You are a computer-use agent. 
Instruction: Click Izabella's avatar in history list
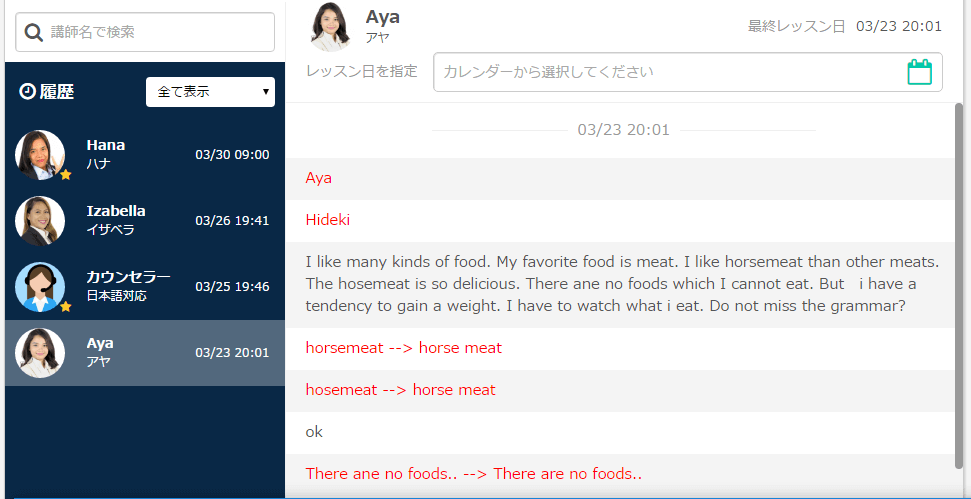tap(40, 221)
